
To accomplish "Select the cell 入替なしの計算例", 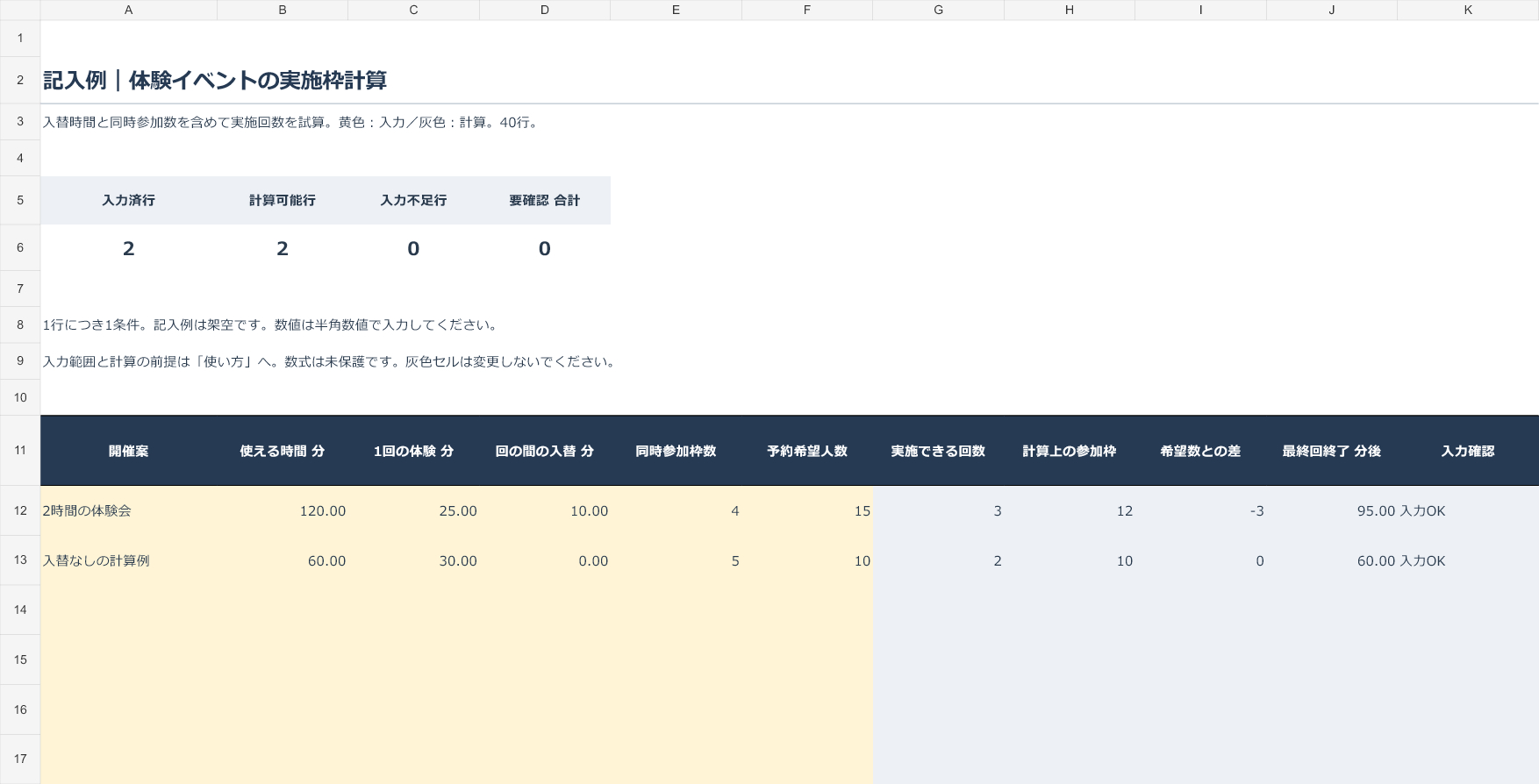I will click(128, 561).
